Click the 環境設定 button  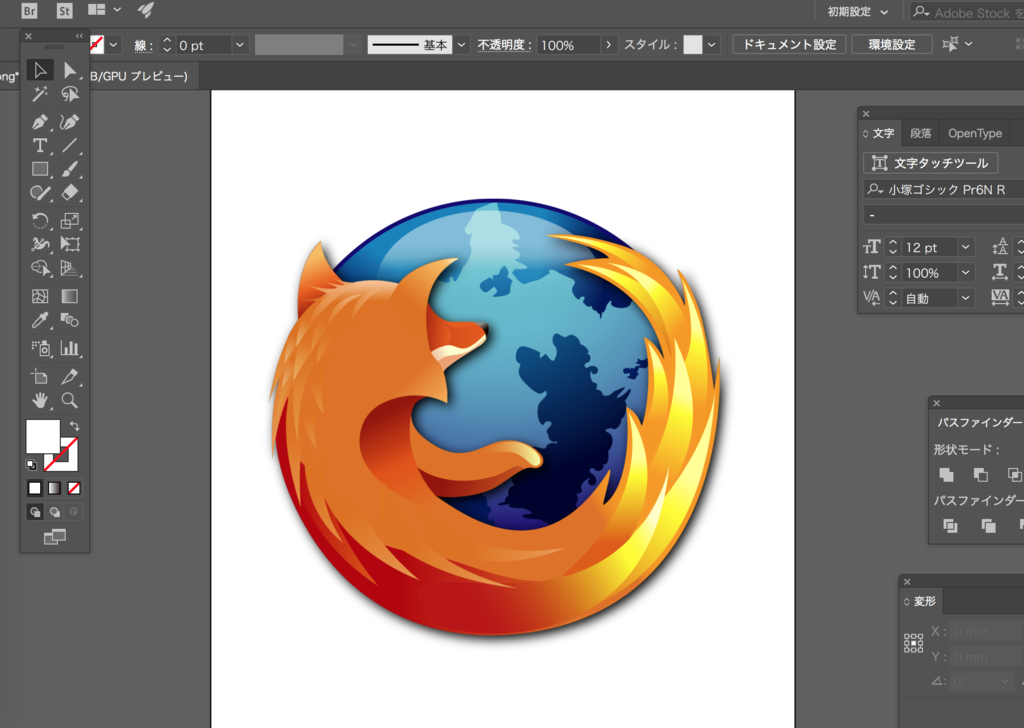click(891, 44)
